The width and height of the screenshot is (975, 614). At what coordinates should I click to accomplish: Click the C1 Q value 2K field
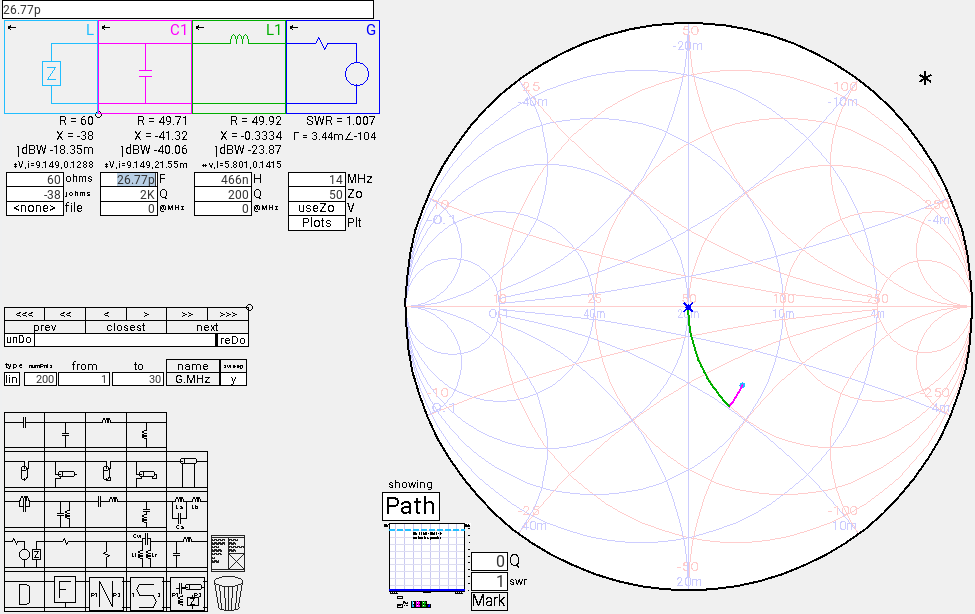click(x=129, y=194)
